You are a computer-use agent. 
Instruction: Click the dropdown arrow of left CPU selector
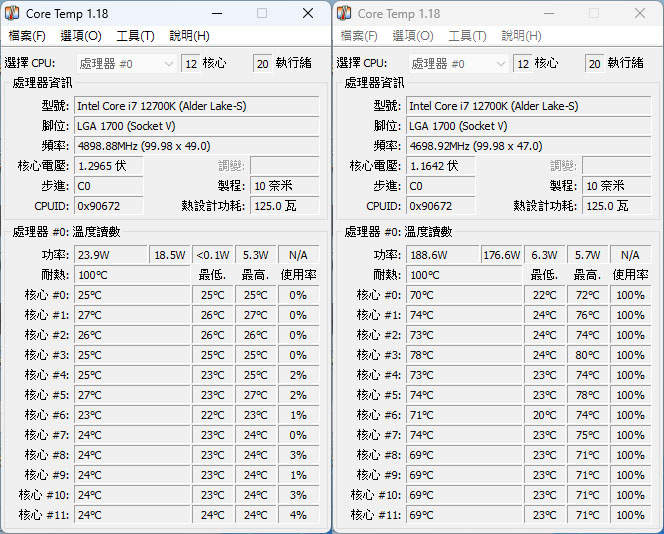pyautogui.click(x=169, y=64)
